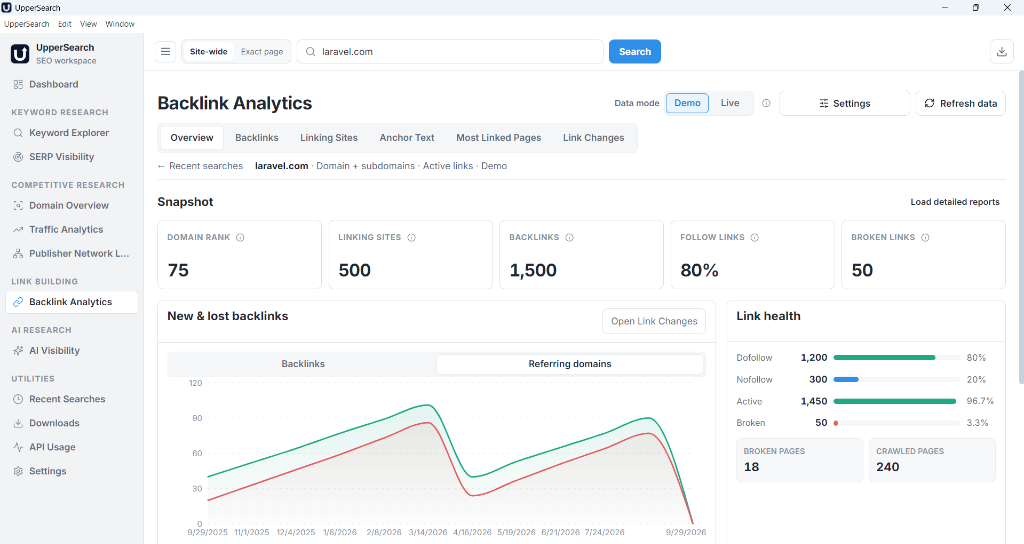
Task: Select Site-wide search scope
Action: (x=209, y=52)
